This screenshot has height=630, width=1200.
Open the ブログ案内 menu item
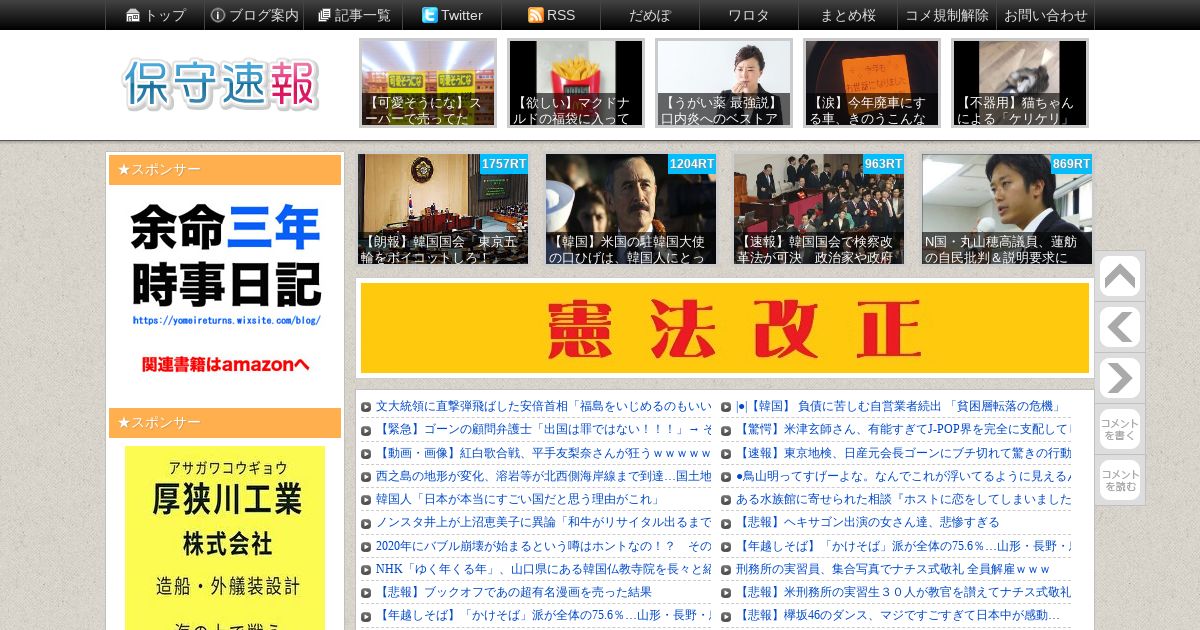(x=254, y=15)
